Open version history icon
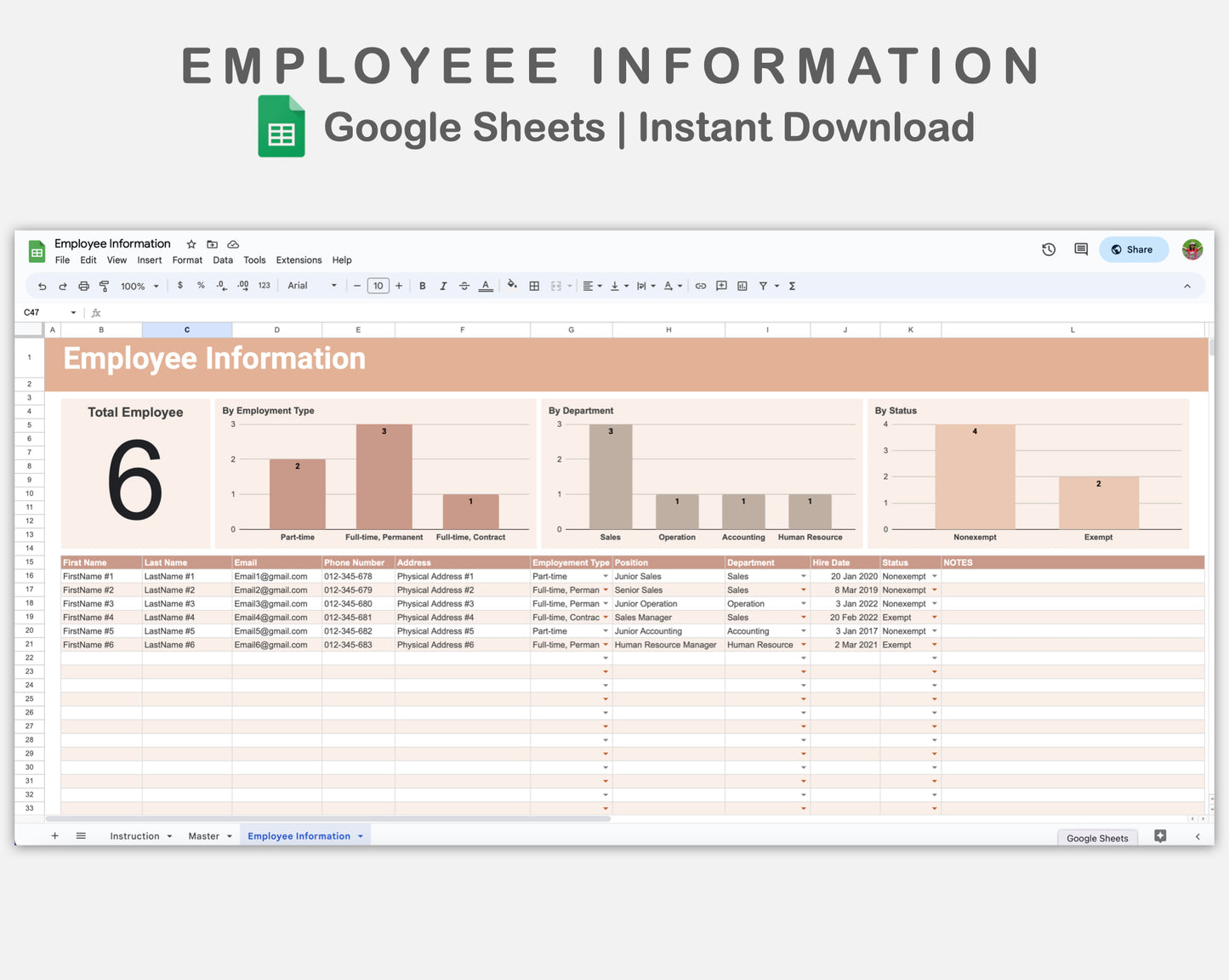 (x=1048, y=249)
